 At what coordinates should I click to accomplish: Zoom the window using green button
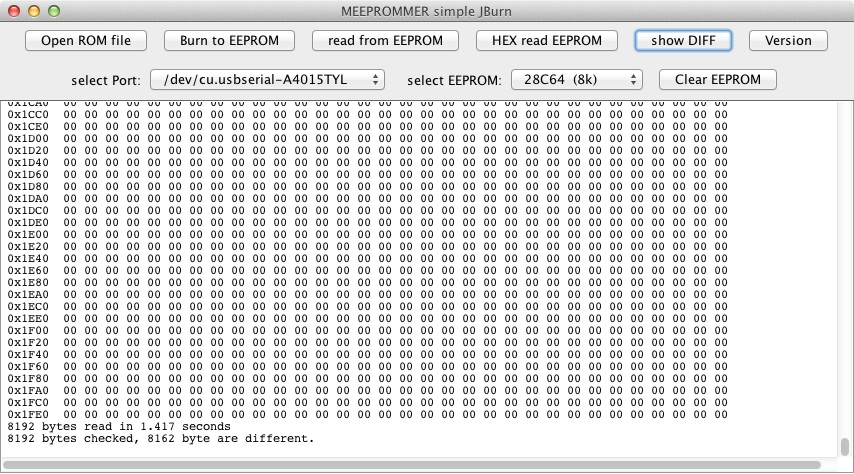coord(53,10)
